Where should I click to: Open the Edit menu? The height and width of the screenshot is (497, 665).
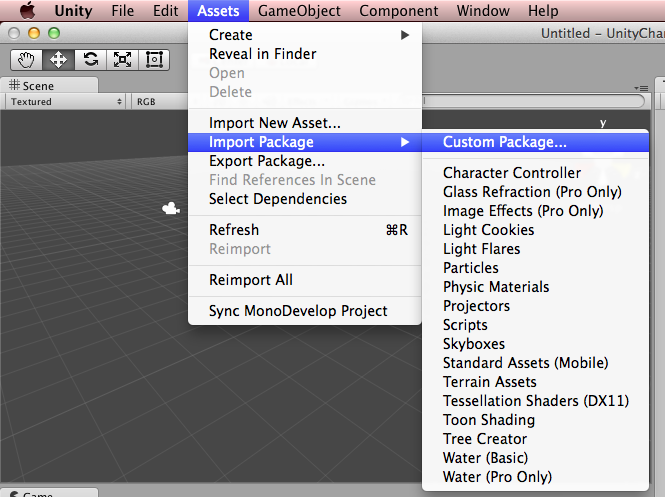click(165, 11)
